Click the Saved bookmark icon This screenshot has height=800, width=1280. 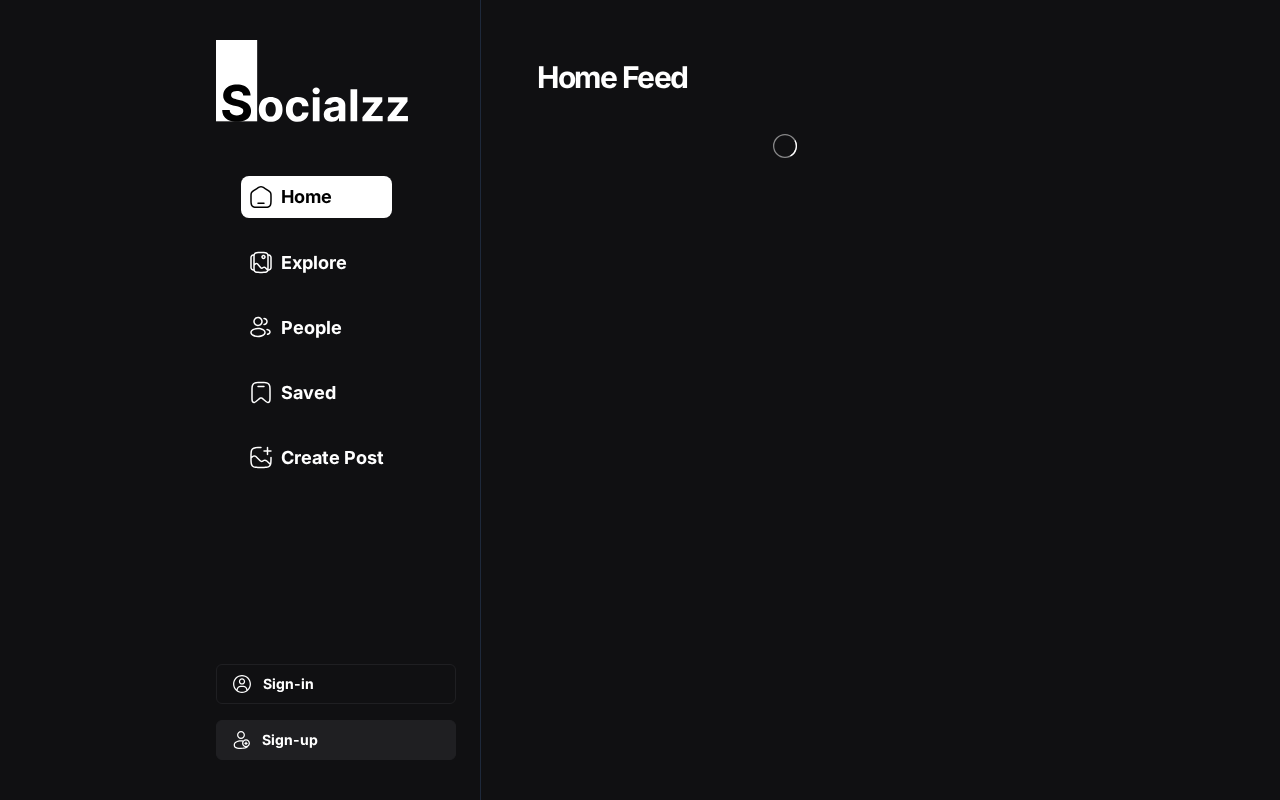click(x=261, y=392)
